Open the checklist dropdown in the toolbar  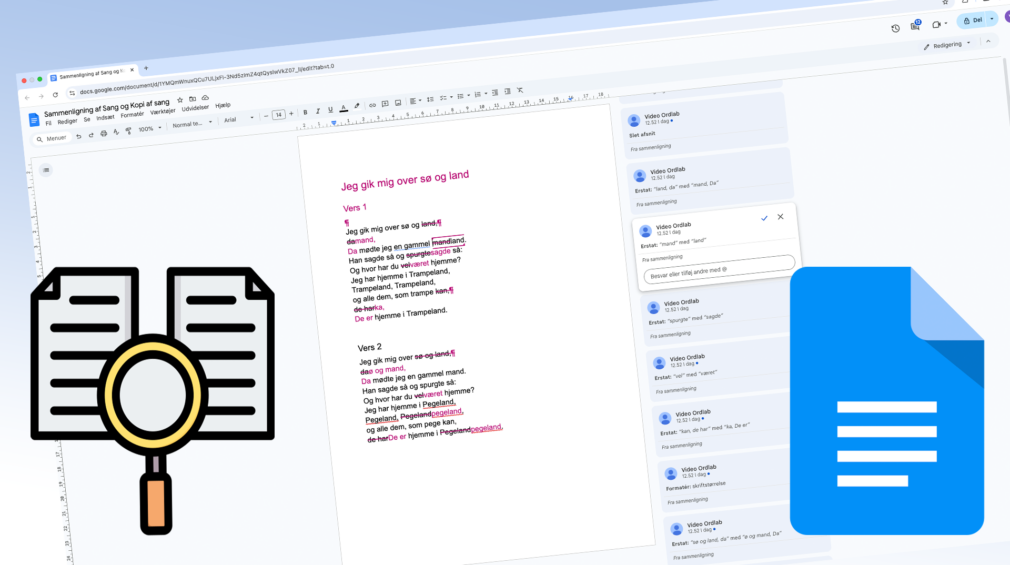click(446, 98)
